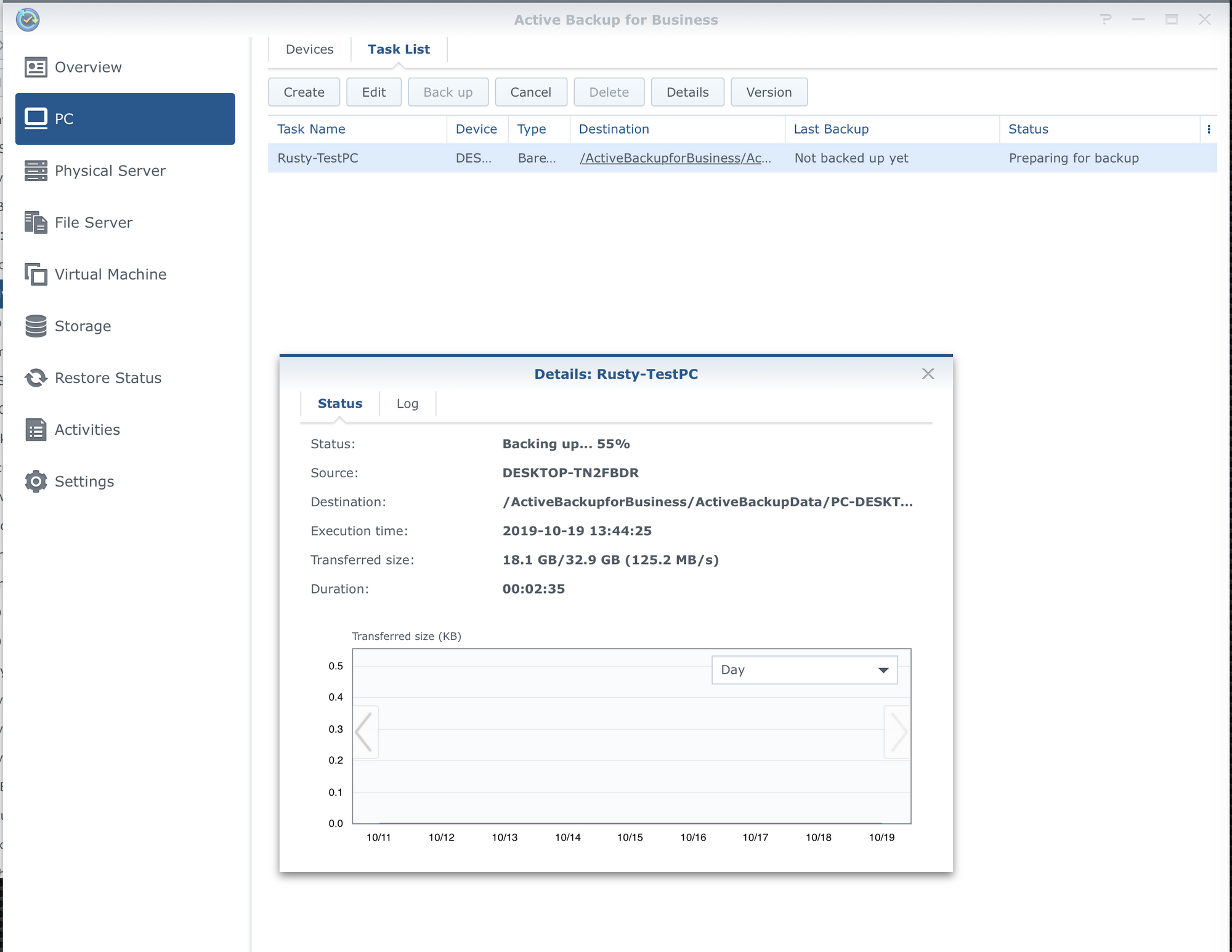1232x952 pixels.
Task: Sort by Last Backup column header
Action: click(x=892, y=129)
